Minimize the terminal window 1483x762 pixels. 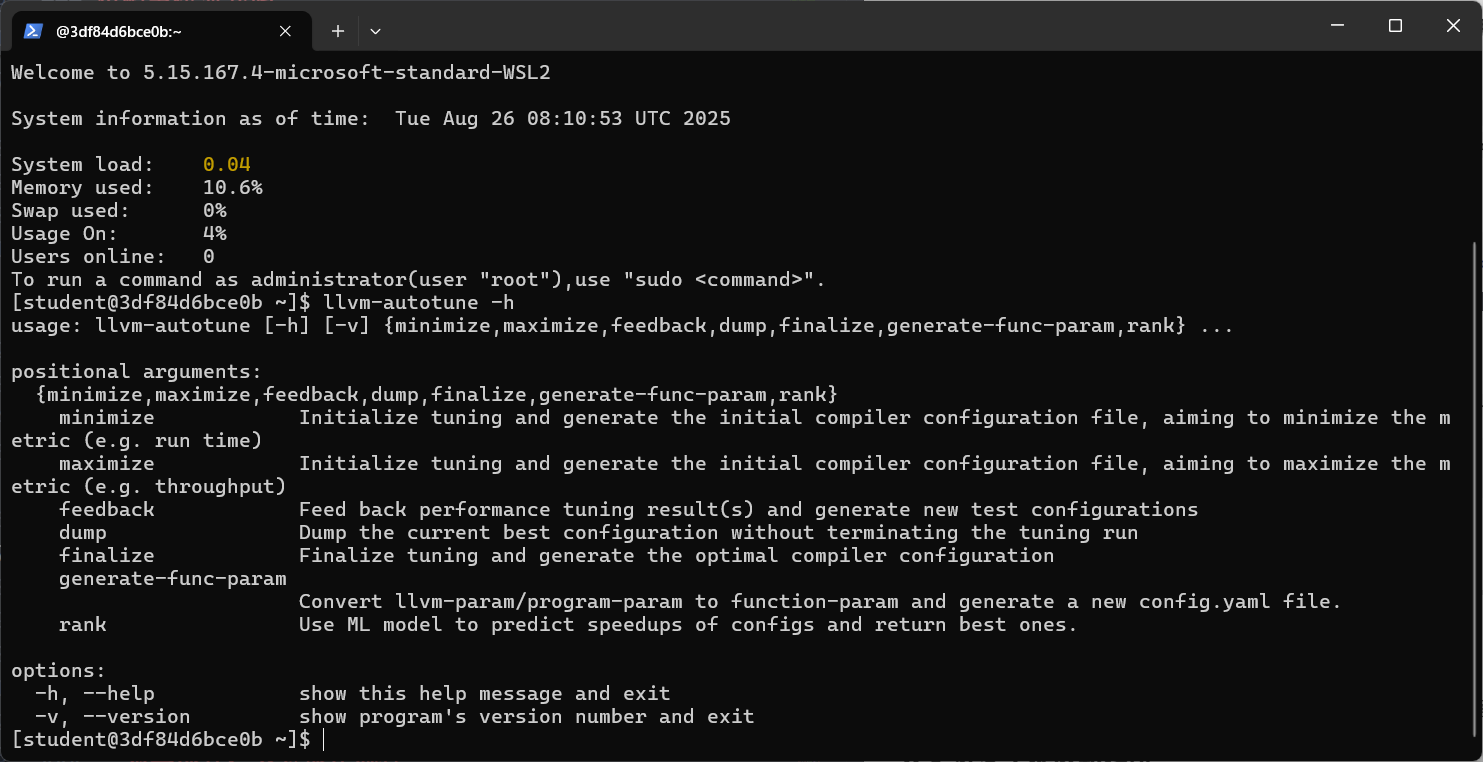(1337, 26)
